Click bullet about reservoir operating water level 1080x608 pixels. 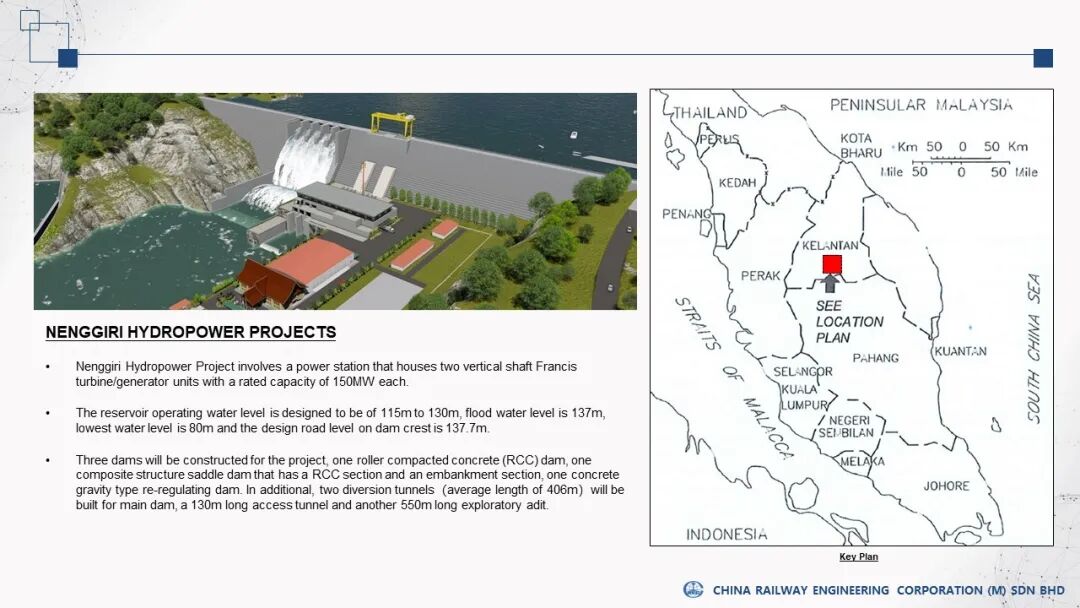[x=340, y=421]
